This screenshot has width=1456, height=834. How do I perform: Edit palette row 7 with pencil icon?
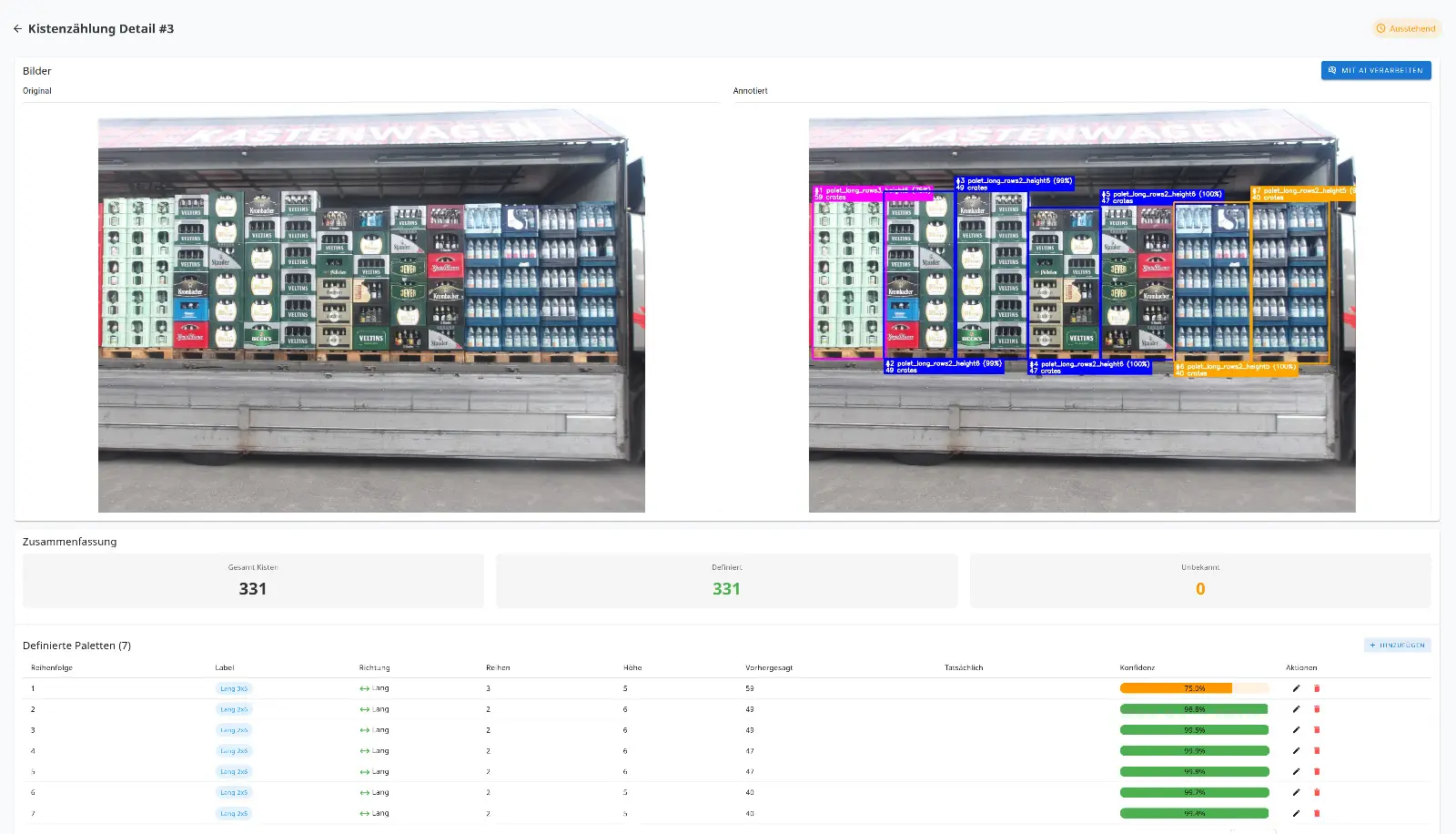click(1296, 813)
